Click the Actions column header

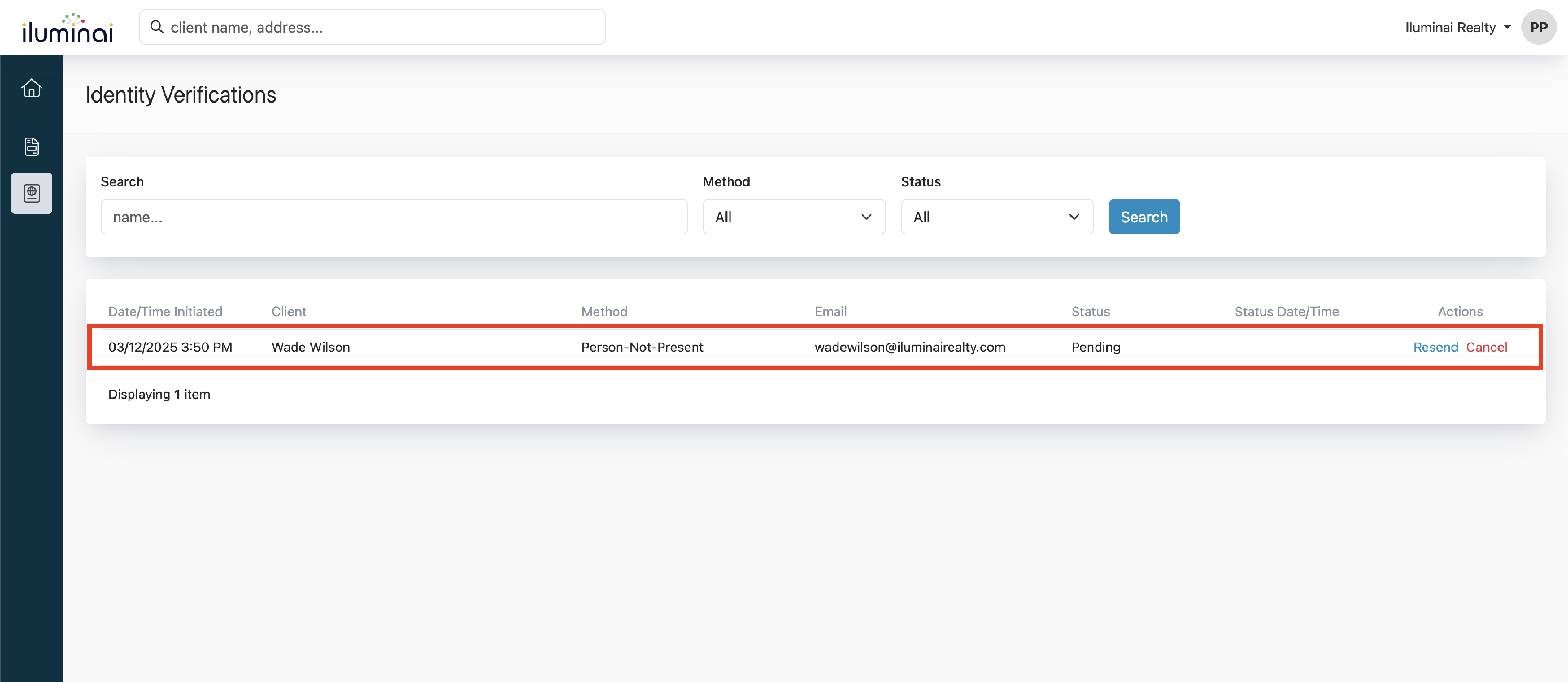[1460, 312]
